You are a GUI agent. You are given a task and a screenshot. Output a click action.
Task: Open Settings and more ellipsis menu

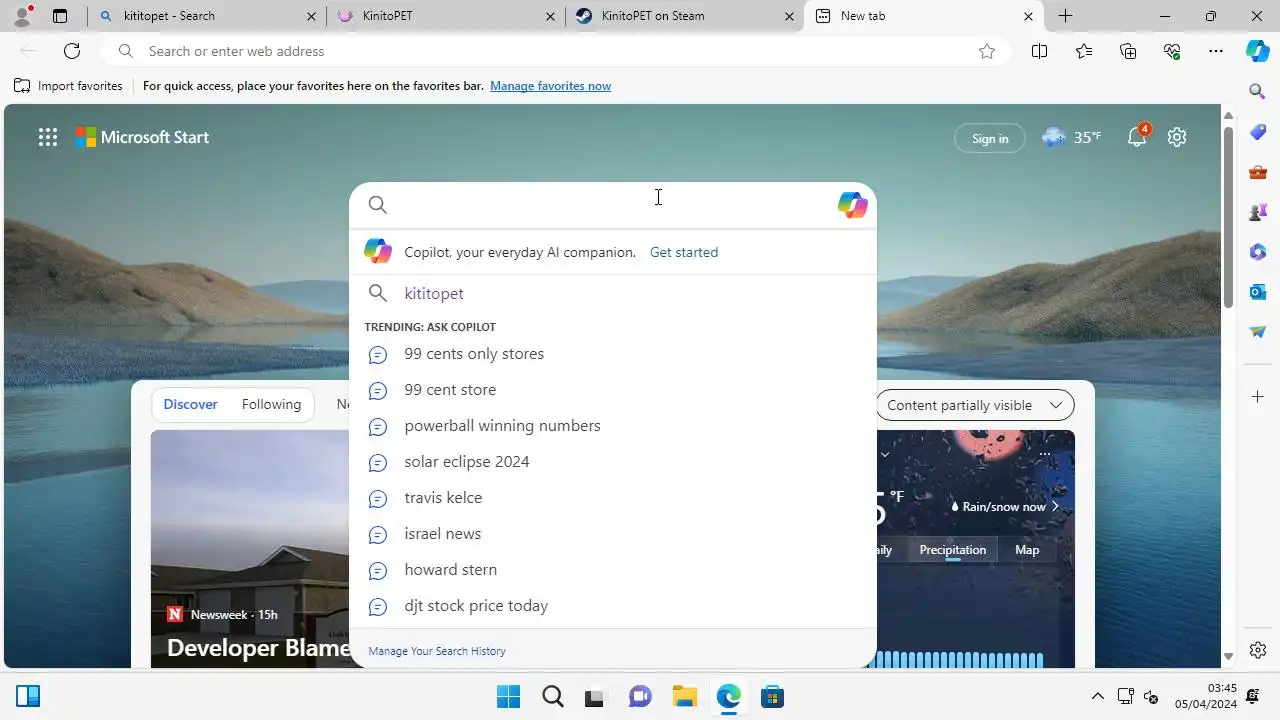(1216, 51)
